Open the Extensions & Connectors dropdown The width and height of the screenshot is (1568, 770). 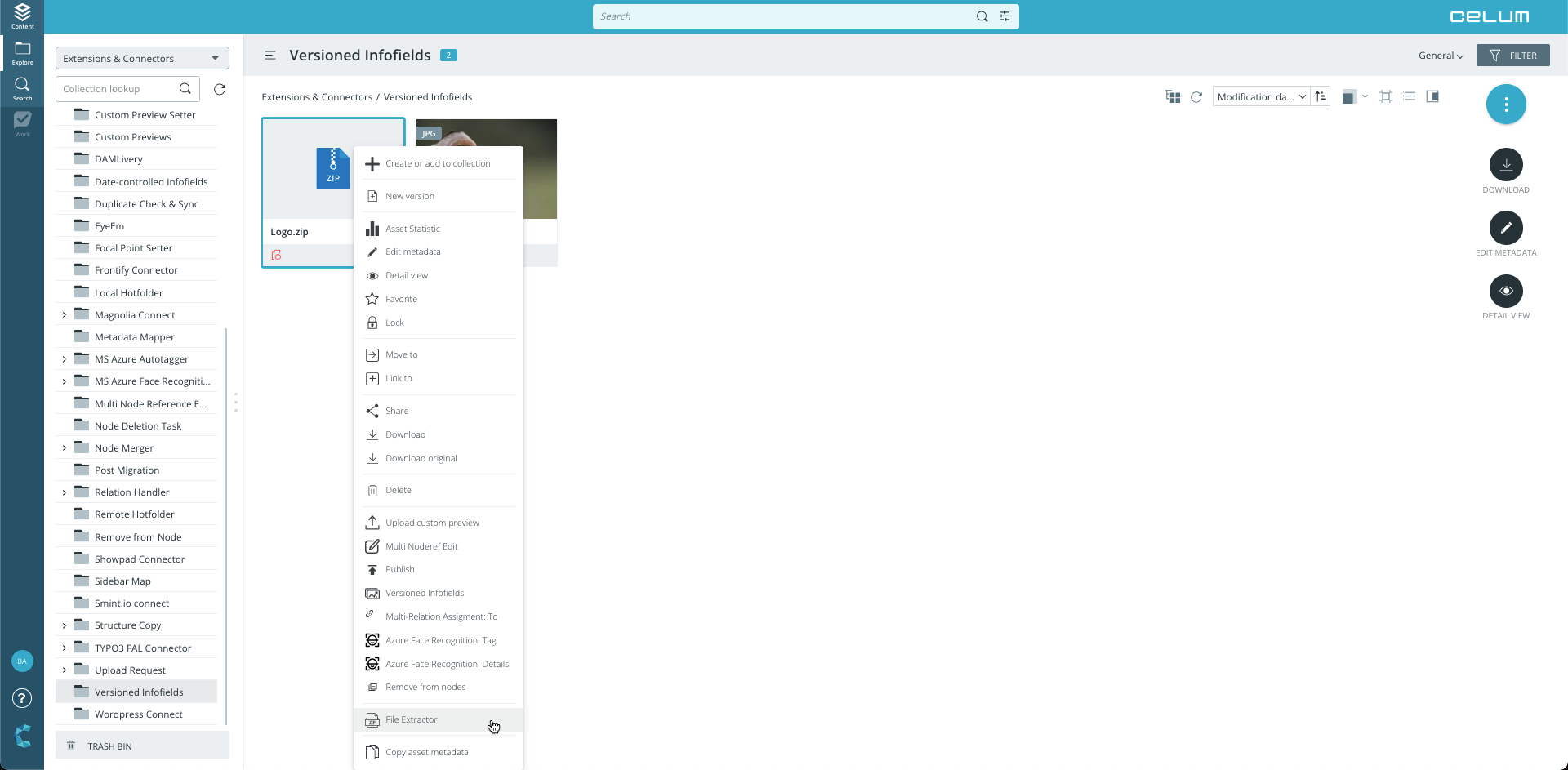pos(142,59)
